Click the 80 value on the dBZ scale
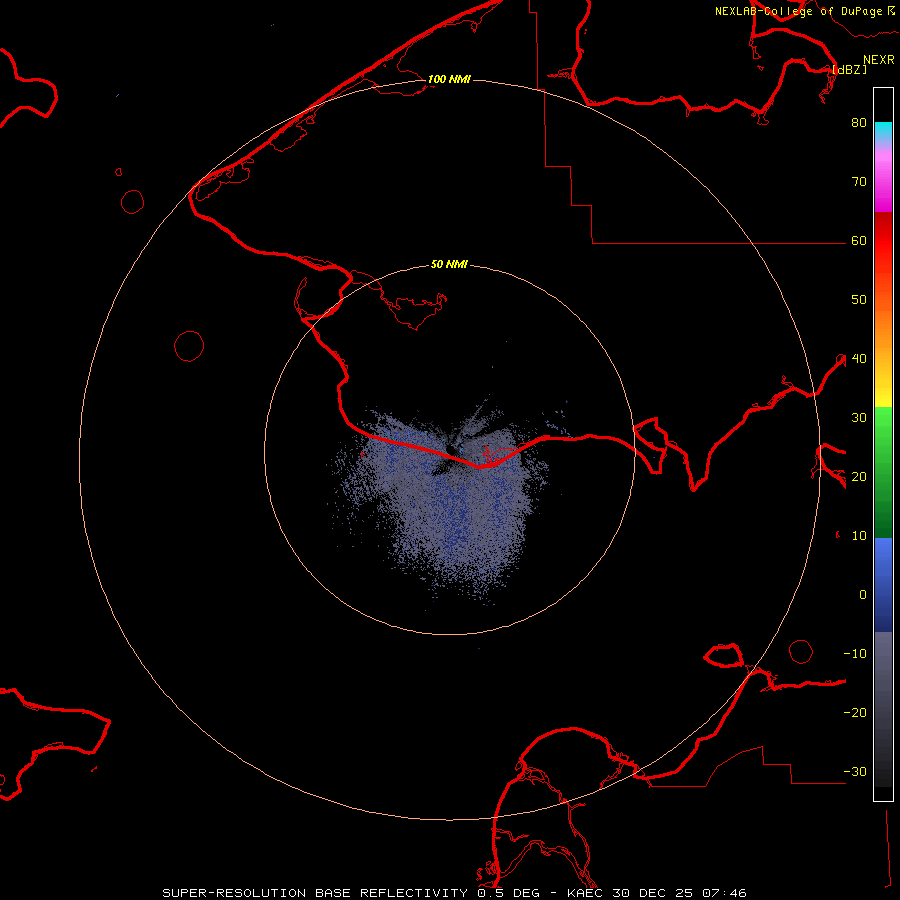This screenshot has height=900, width=900. 859,123
